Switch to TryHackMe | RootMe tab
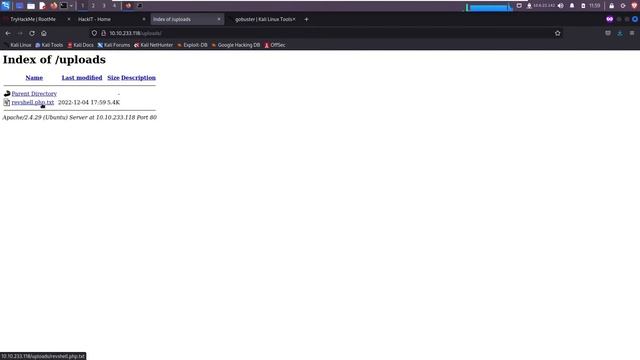 click(33, 19)
